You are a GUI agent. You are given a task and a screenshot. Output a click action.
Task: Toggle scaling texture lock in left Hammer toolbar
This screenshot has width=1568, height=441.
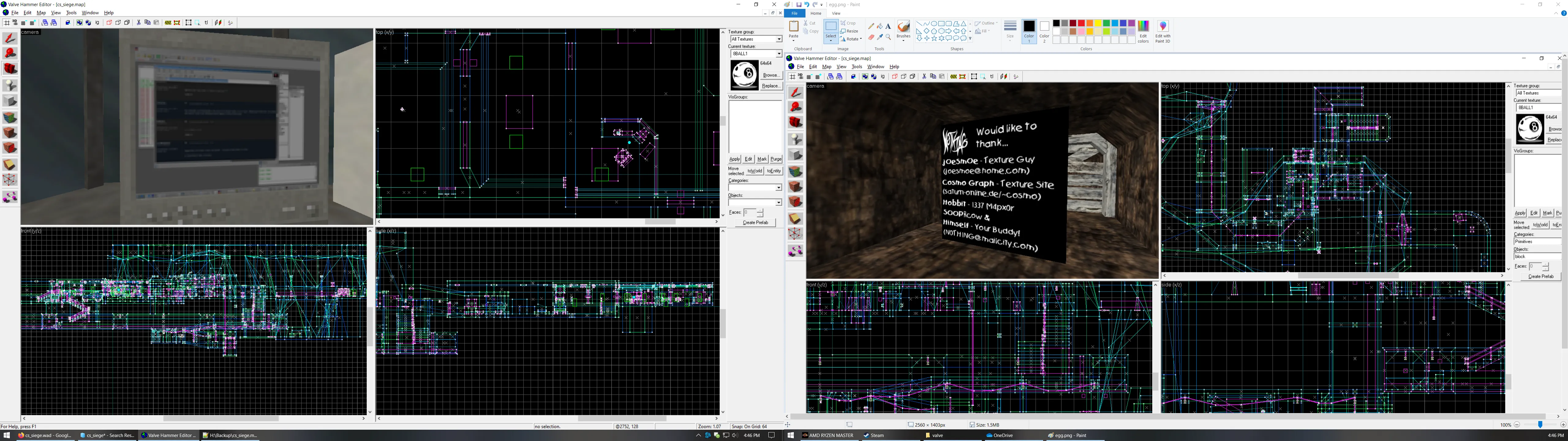coord(219,23)
